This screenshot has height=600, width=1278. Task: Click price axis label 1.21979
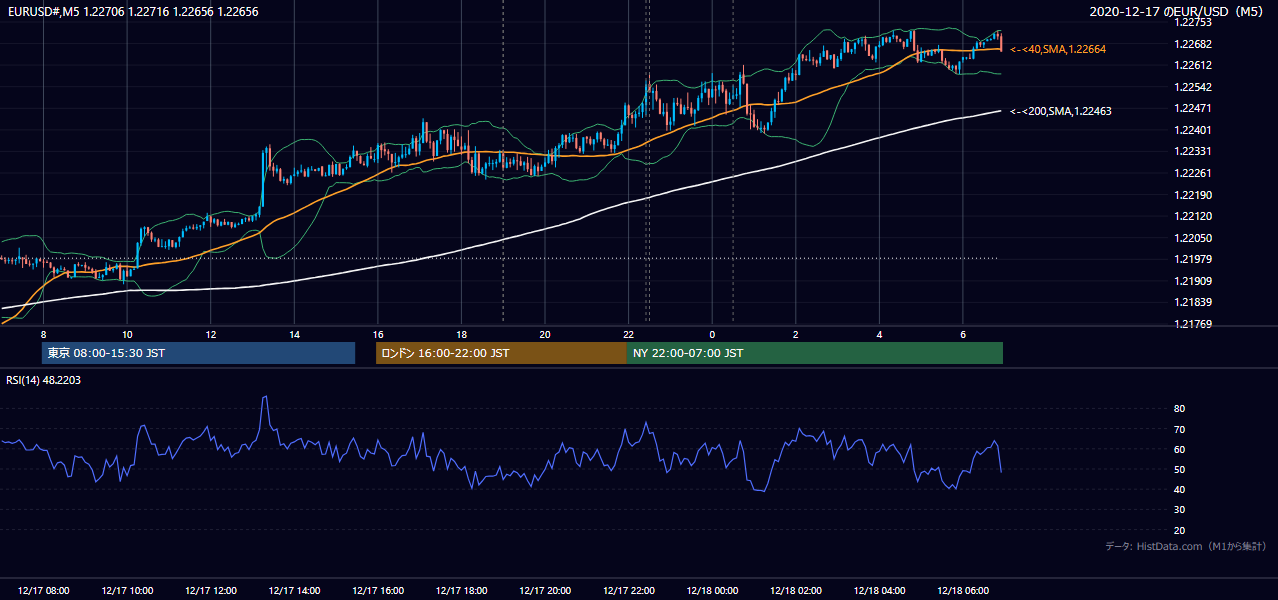point(1191,260)
